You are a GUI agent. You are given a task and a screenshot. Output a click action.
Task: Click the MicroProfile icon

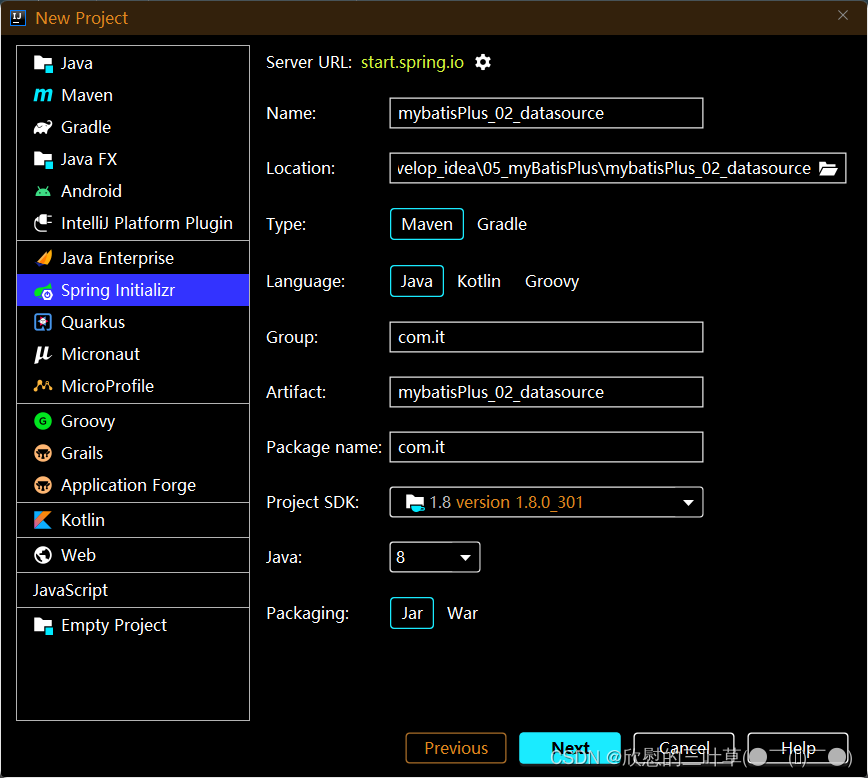click(x=43, y=386)
